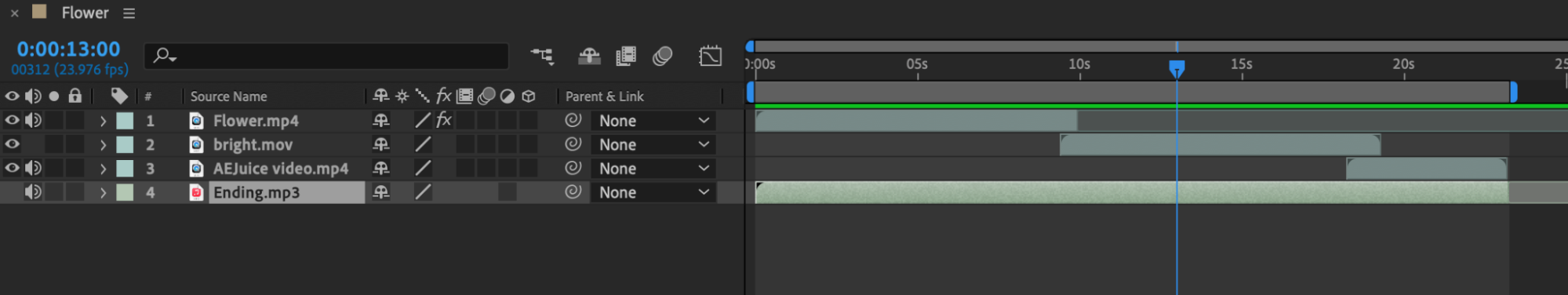Enable Frame Blending for all layers
This screenshot has width=1568, height=295.
626,56
